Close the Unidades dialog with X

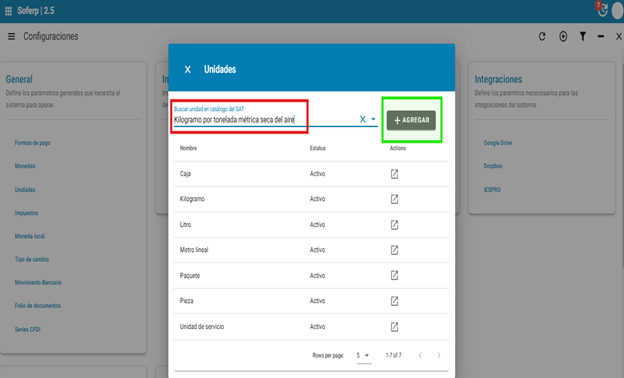click(x=188, y=70)
